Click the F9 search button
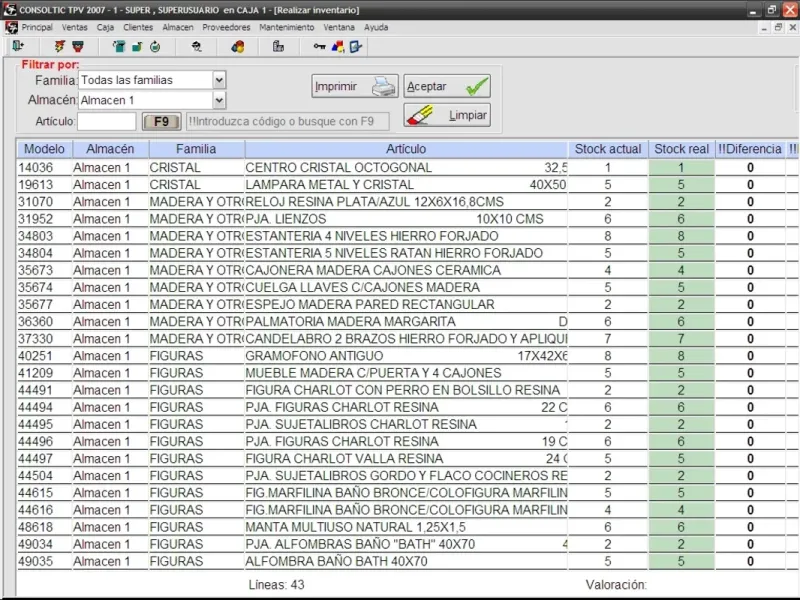The height and width of the screenshot is (600, 800). (x=161, y=121)
